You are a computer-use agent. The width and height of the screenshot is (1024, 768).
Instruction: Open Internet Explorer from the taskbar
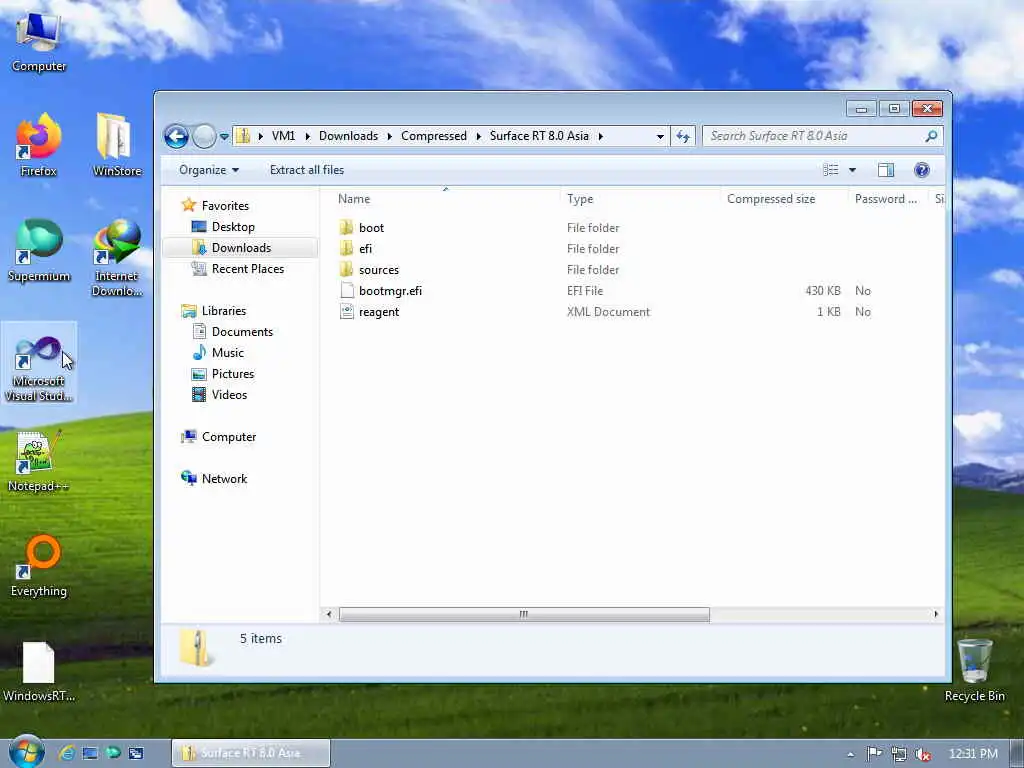pyautogui.click(x=66, y=753)
